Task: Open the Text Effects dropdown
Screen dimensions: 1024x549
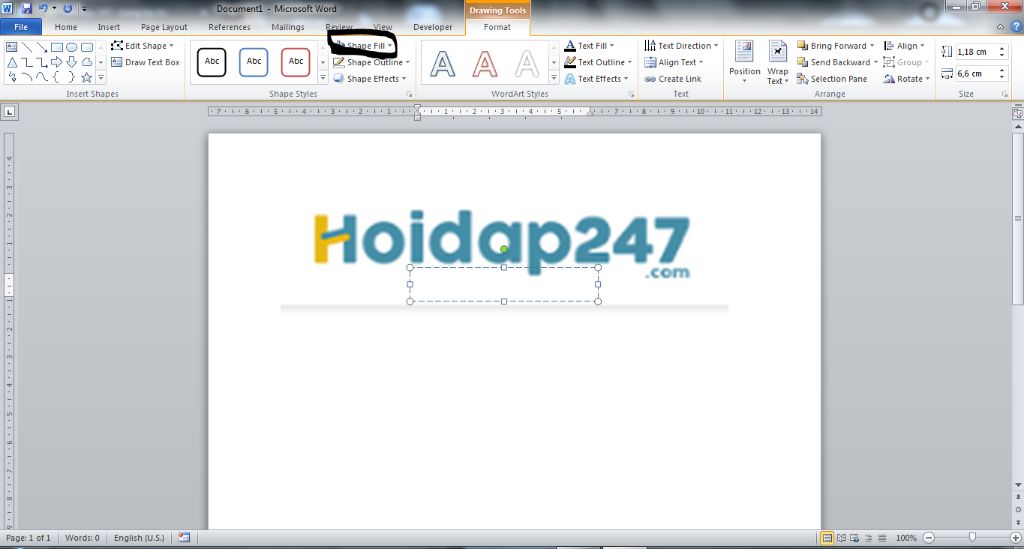Action: (x=596, y=78)
